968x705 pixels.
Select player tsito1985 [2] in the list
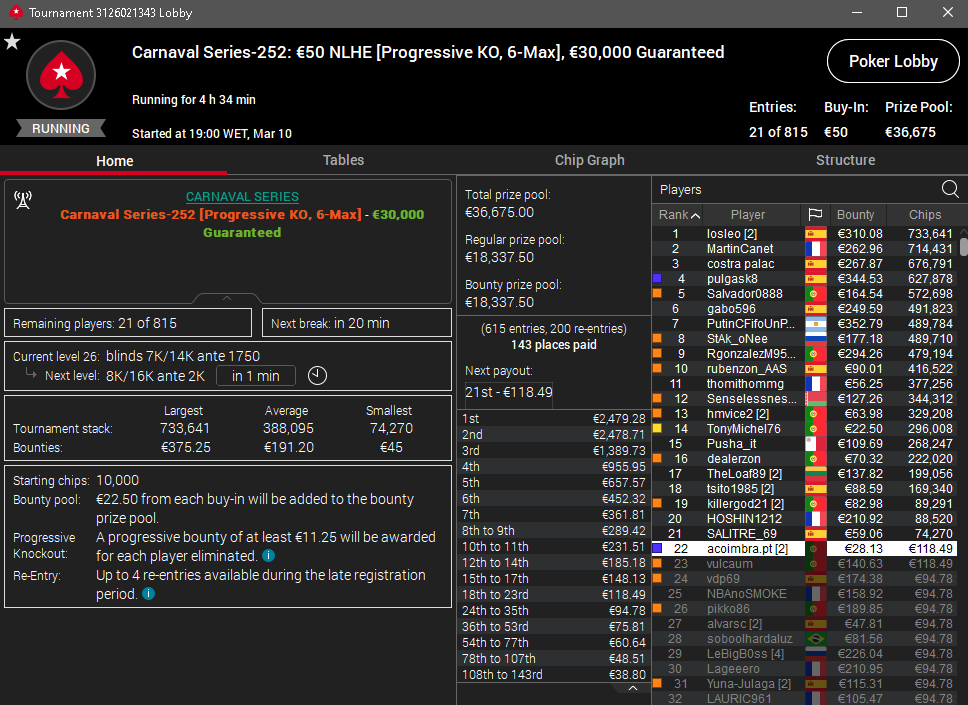click(740, 489)
